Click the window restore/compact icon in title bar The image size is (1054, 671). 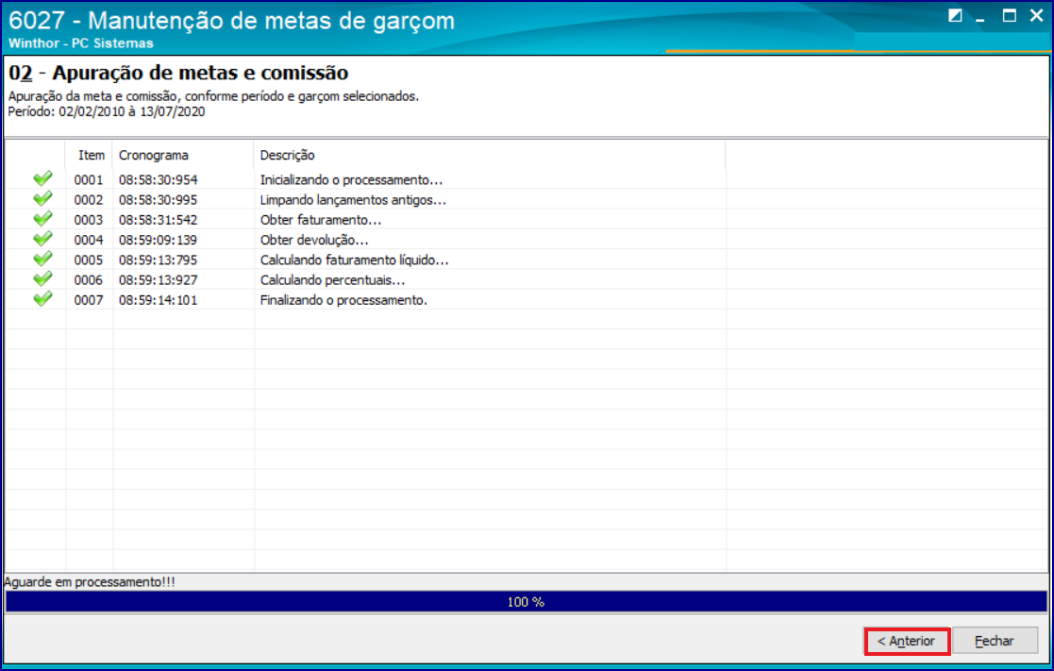955,15
